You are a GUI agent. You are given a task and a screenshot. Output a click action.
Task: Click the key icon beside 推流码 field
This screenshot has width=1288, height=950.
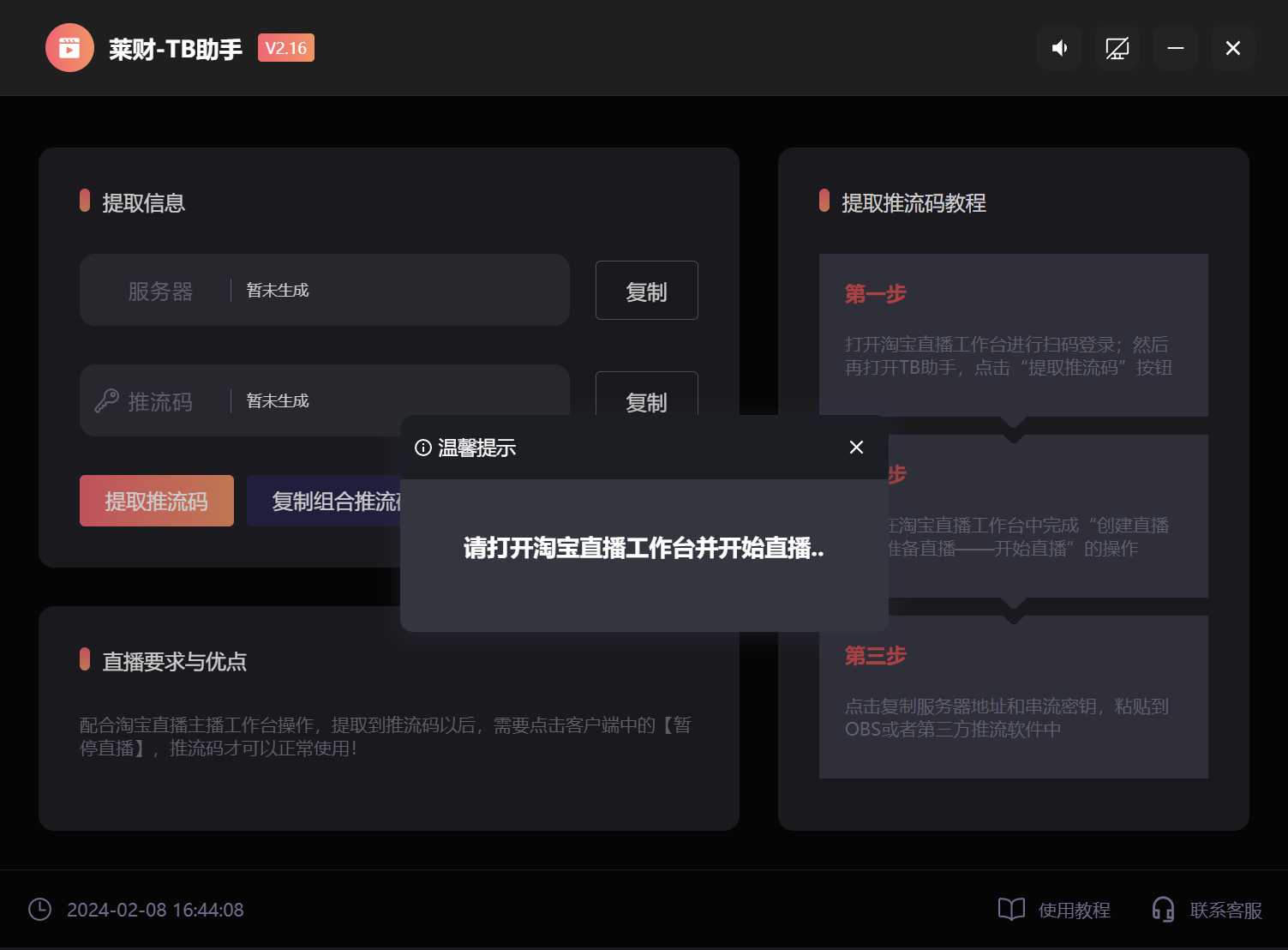coord(105,400)
